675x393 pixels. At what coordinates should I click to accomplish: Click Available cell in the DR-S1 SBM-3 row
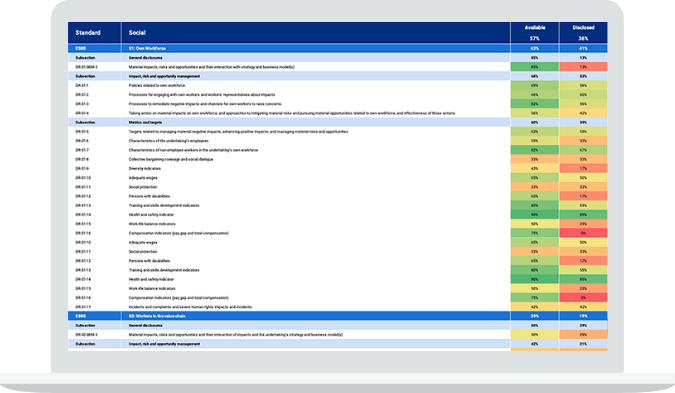point(535,67)
